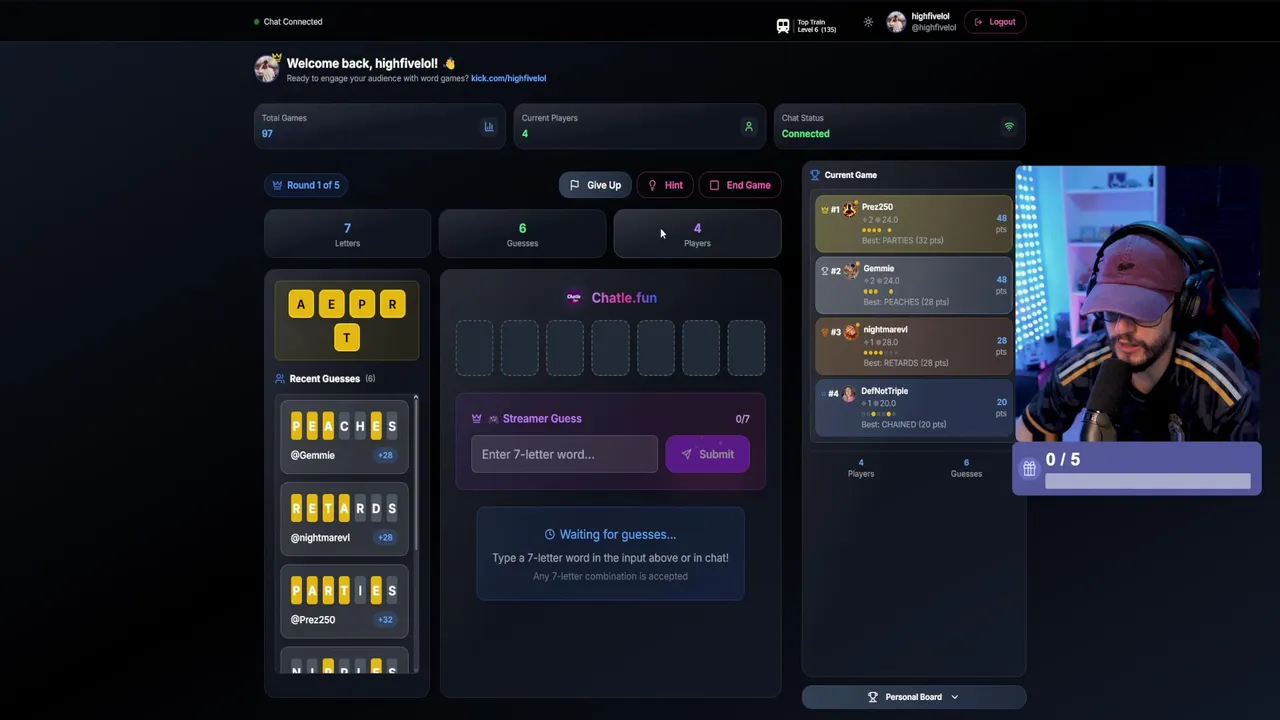Open the RETARDS guess card by @nightmarevl
Viewport: 1280px width, 720px height.
click(344, 518)
